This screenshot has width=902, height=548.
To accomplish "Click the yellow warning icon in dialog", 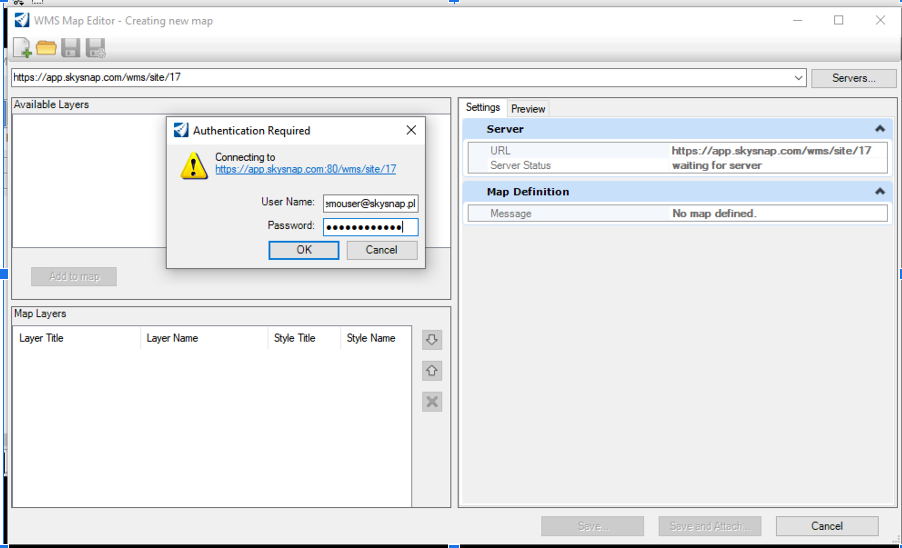I will (x=194, y=166).
